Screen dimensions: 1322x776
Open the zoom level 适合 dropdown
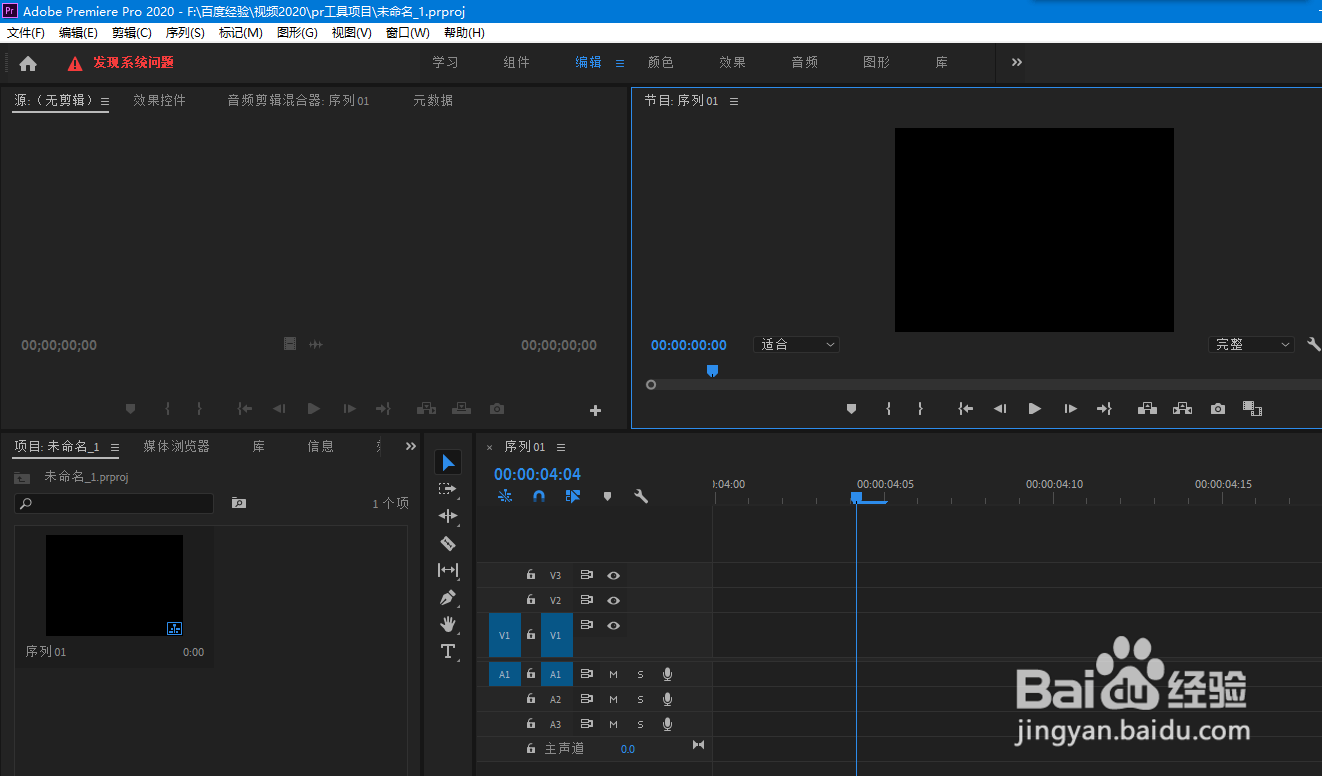coord(796,344)
